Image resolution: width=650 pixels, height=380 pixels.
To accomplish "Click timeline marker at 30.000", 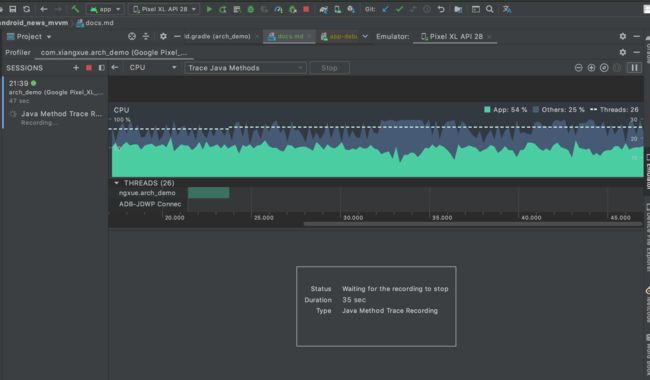I will coord(353,218).
